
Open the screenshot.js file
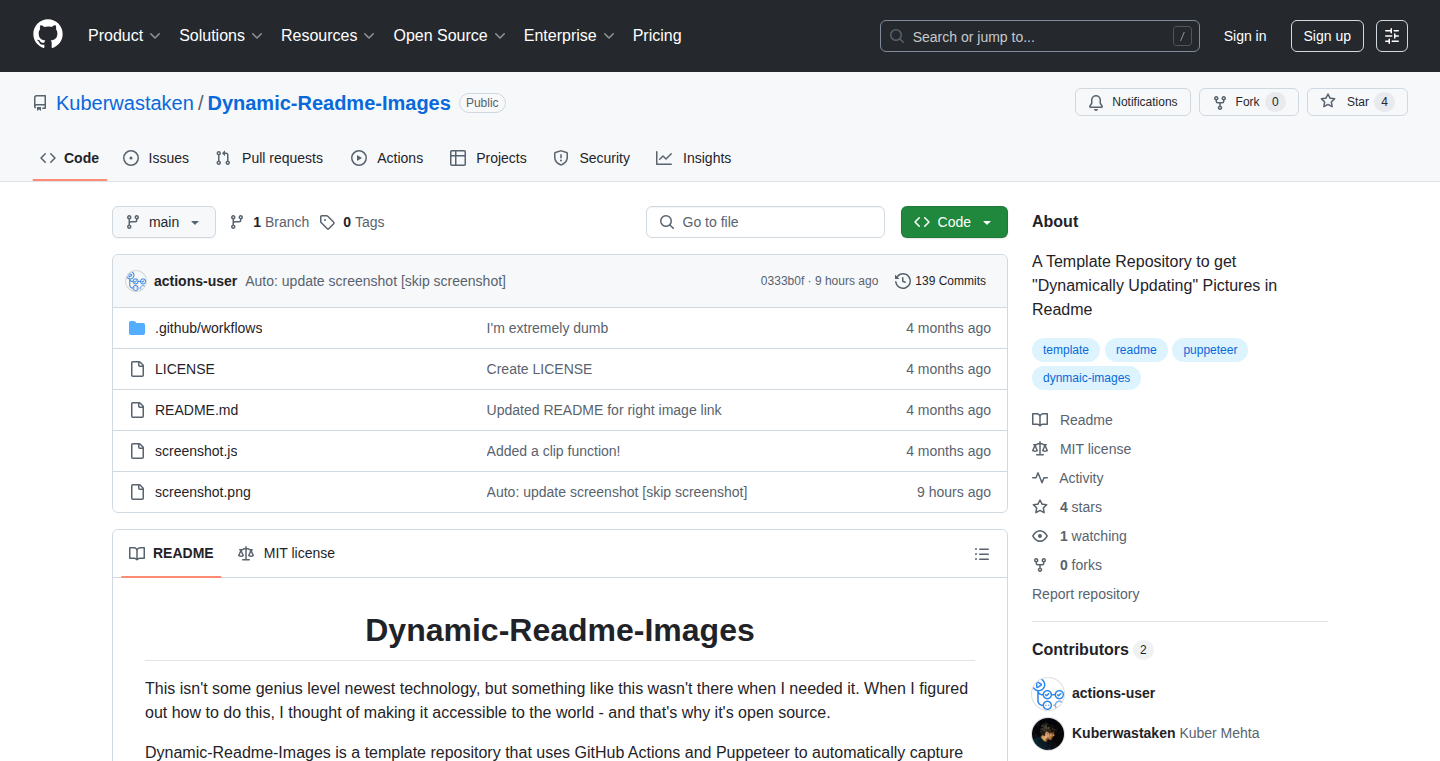(x=196, y=451)
